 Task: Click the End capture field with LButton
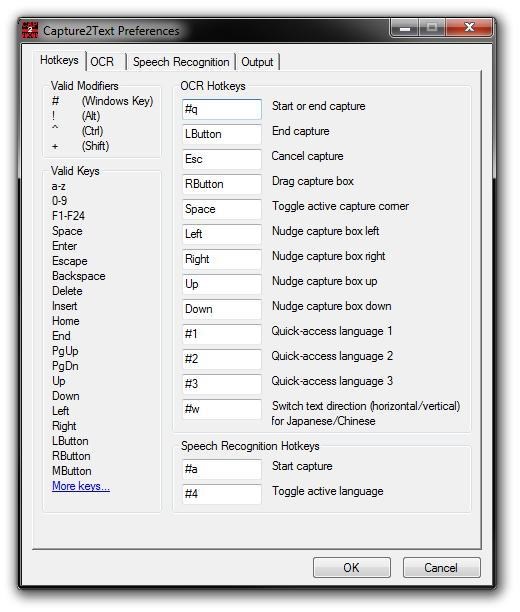(x=222, y=134)
